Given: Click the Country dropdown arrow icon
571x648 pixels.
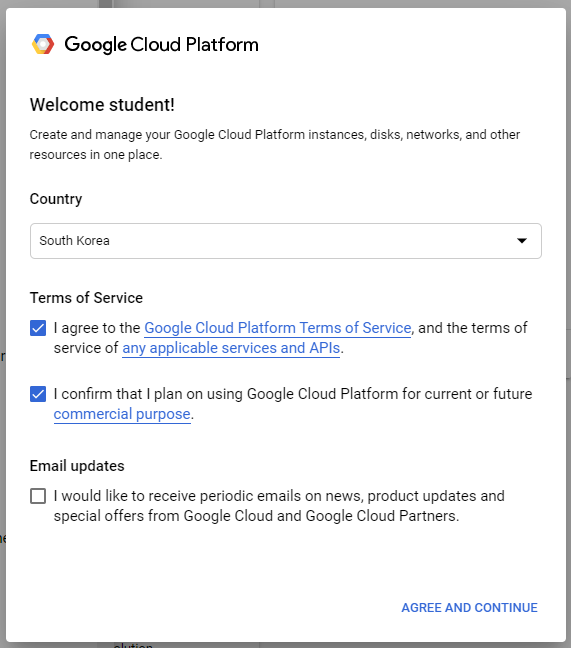Looking at the screenshot, I should pyautogui.click(x=522, y=241).
